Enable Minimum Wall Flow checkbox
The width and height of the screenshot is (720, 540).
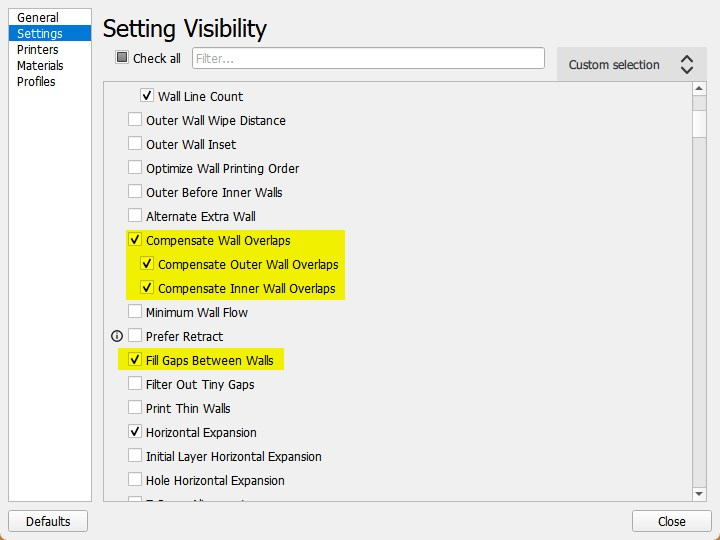click(x=135, y=312)
